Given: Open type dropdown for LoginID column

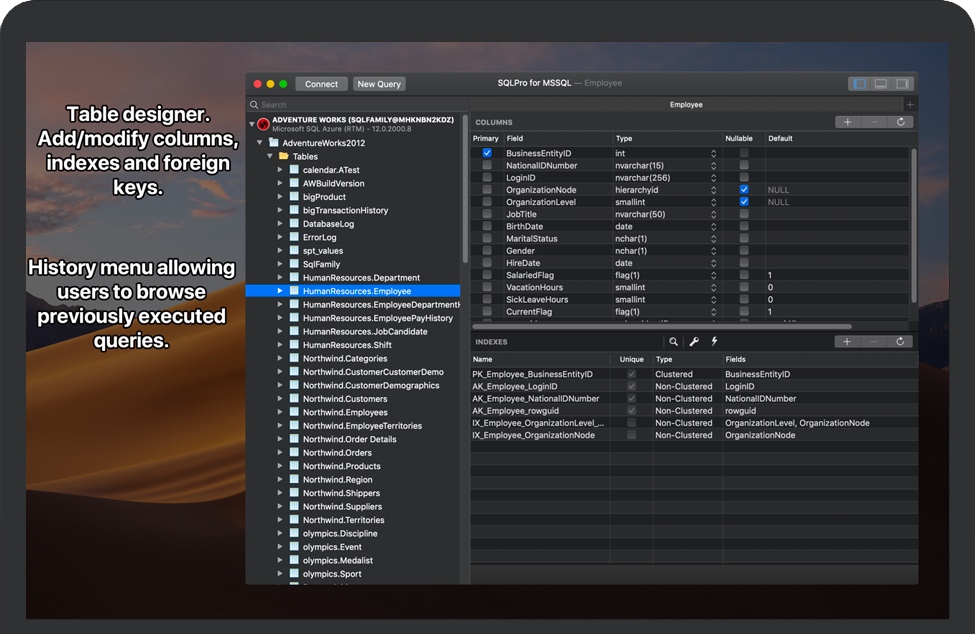Looking at the screenshot, I should [x=713, y=177].
